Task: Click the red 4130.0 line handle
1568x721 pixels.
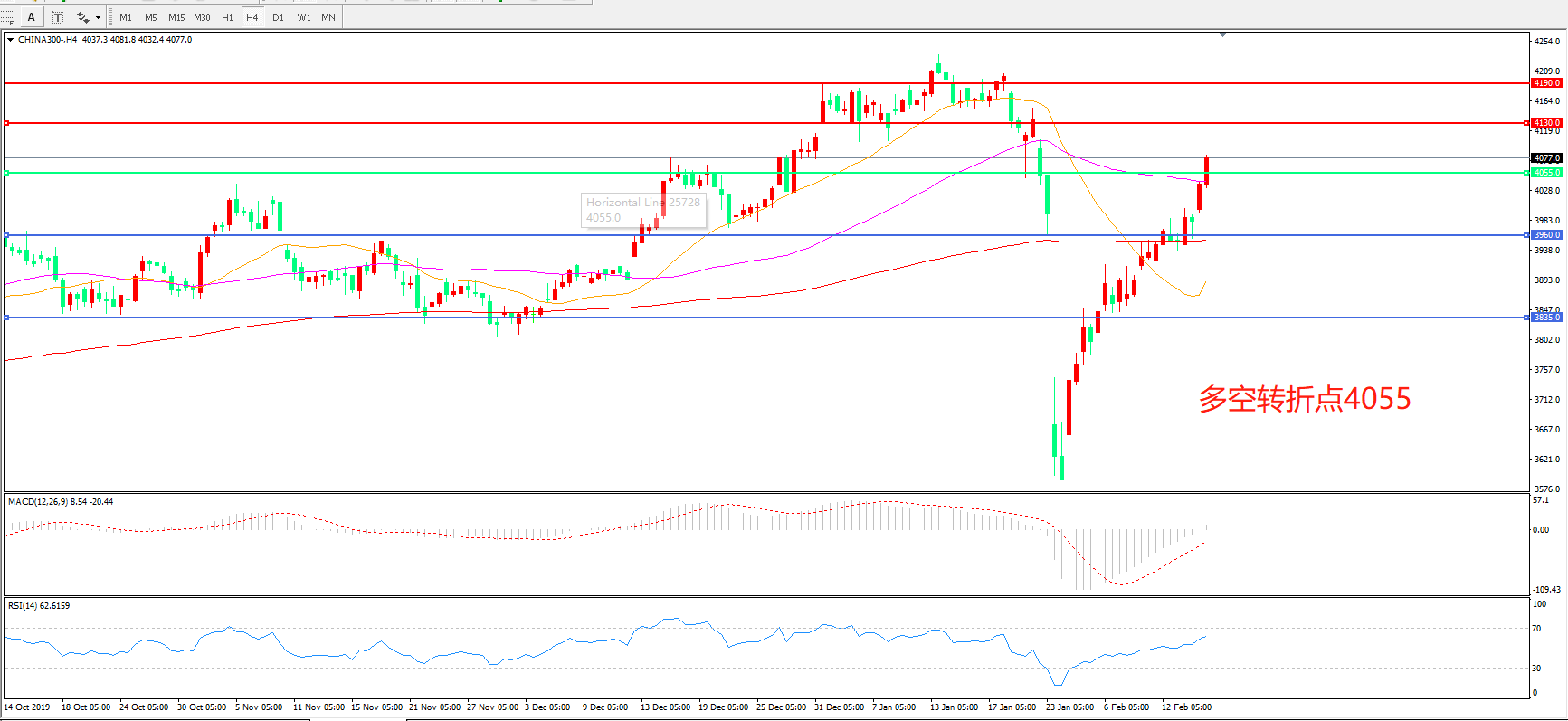Action: point(7,123)
